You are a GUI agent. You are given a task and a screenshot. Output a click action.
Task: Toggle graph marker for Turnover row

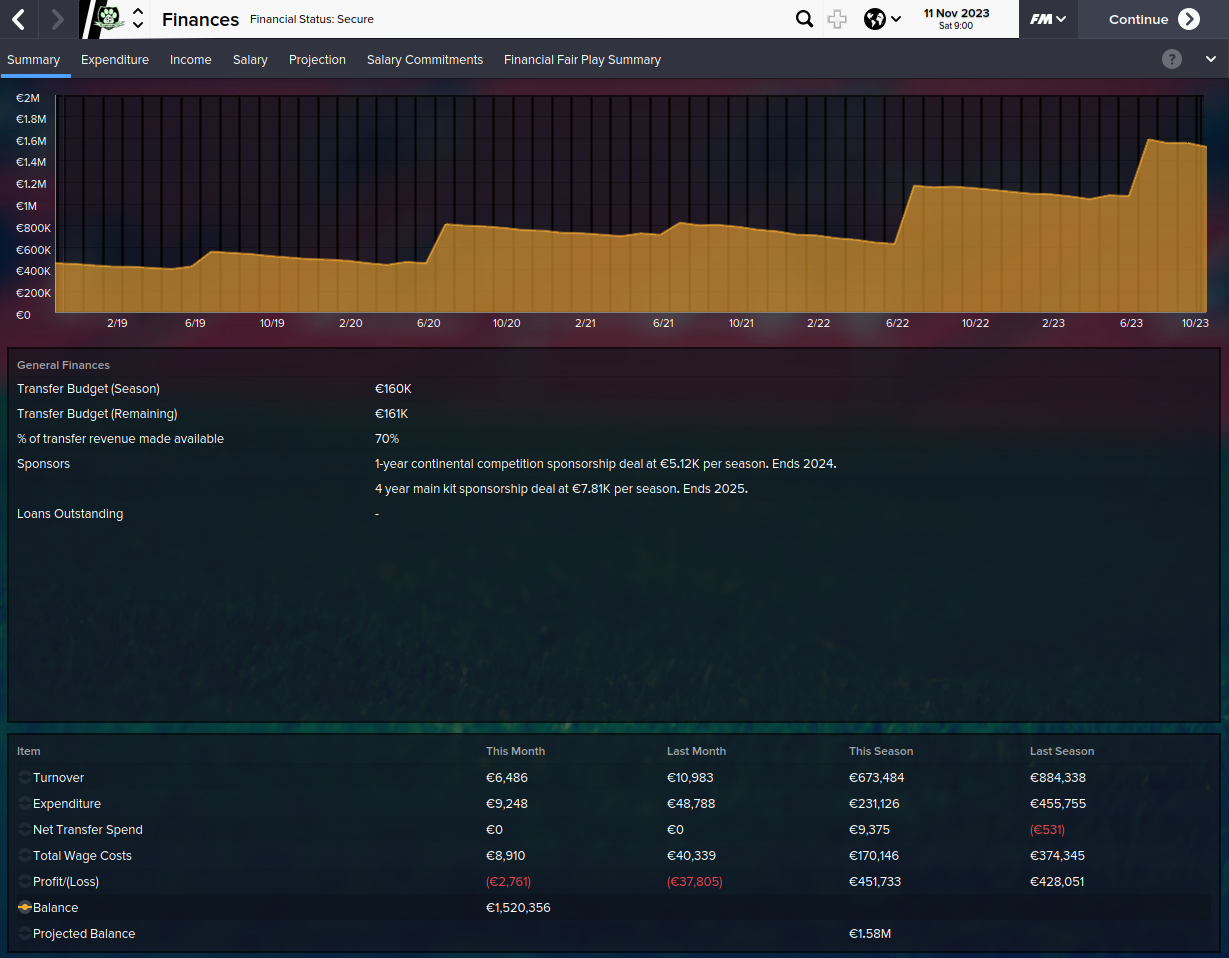coord(24,778)
